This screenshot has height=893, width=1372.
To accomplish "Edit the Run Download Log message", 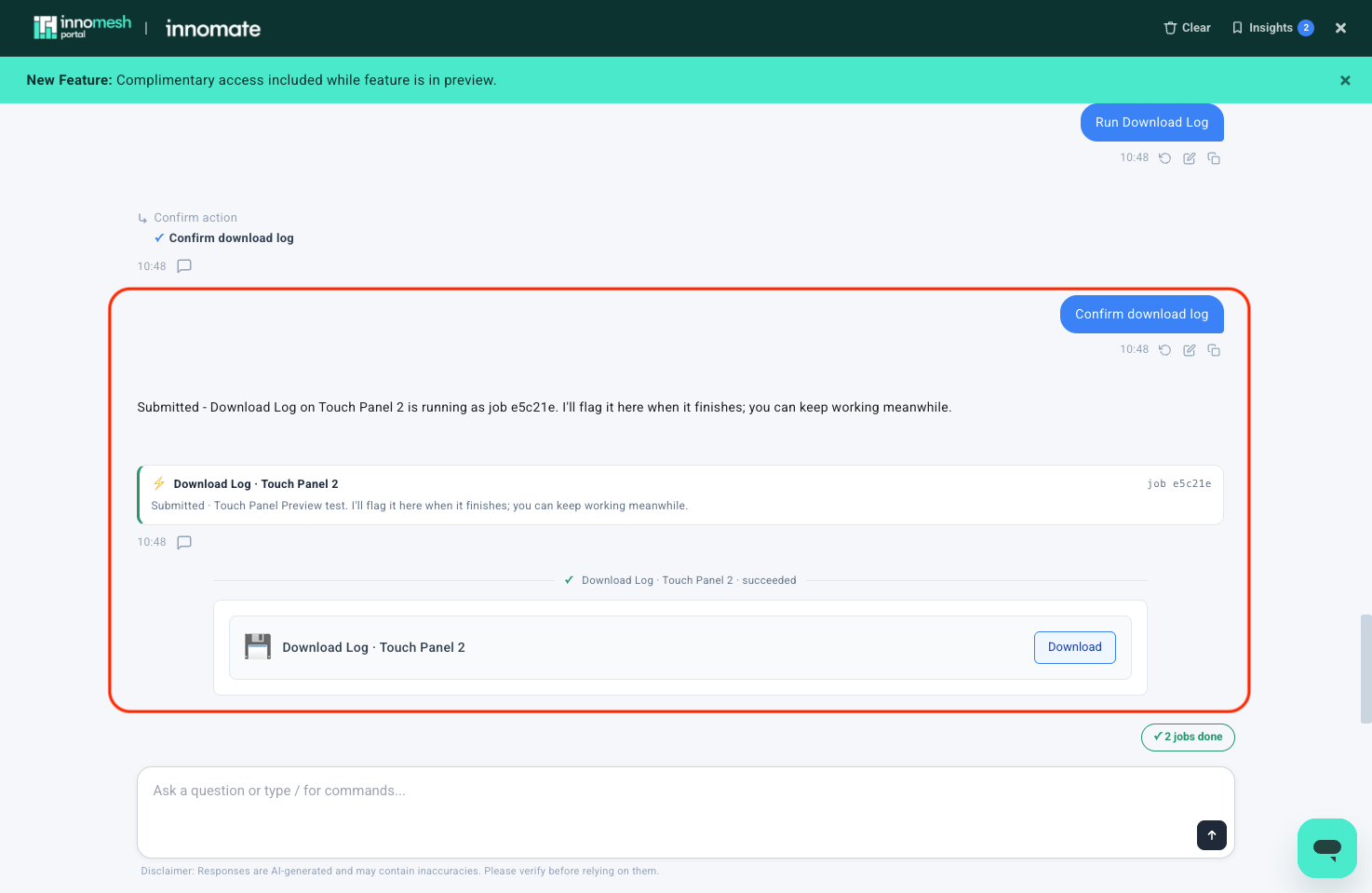I will click(1190, 158).
